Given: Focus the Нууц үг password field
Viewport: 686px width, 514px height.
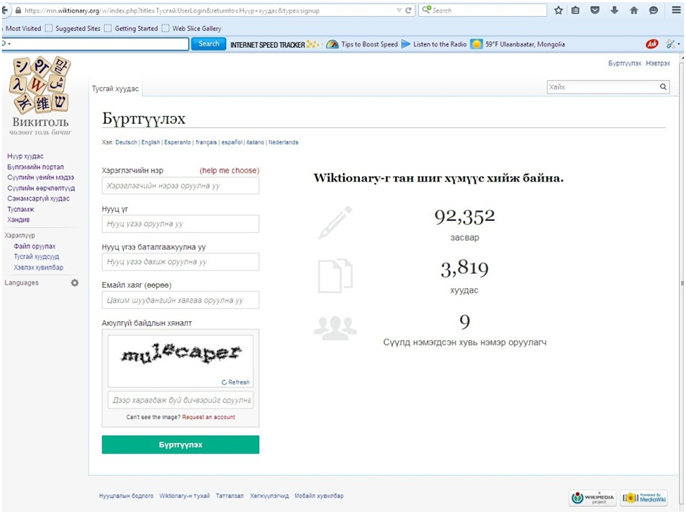Looking at the screenshot, I should pyautogui.click(x=180, y=224).
